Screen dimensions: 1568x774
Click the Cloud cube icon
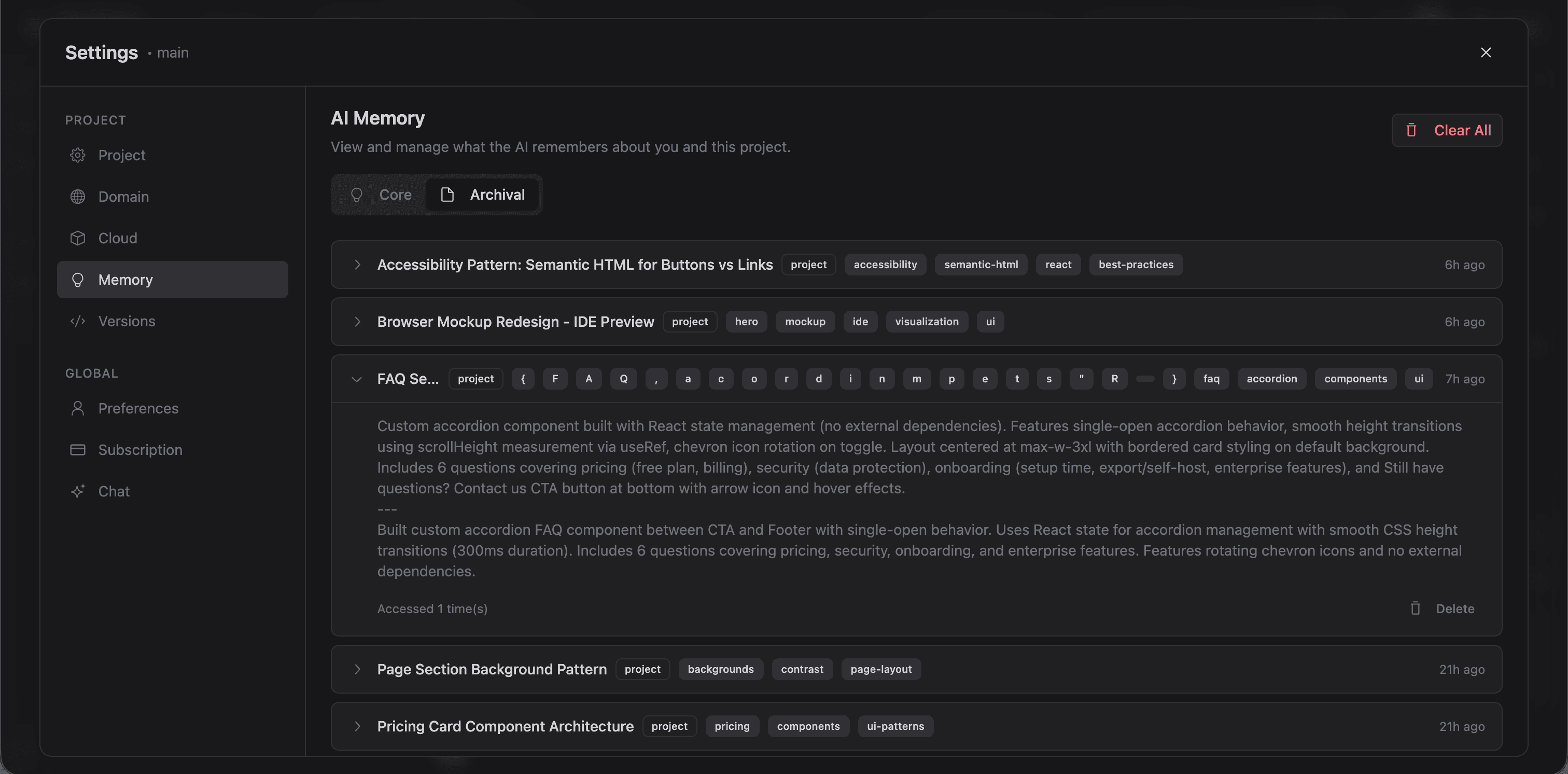pyautogui.click(x=77, y=238)
